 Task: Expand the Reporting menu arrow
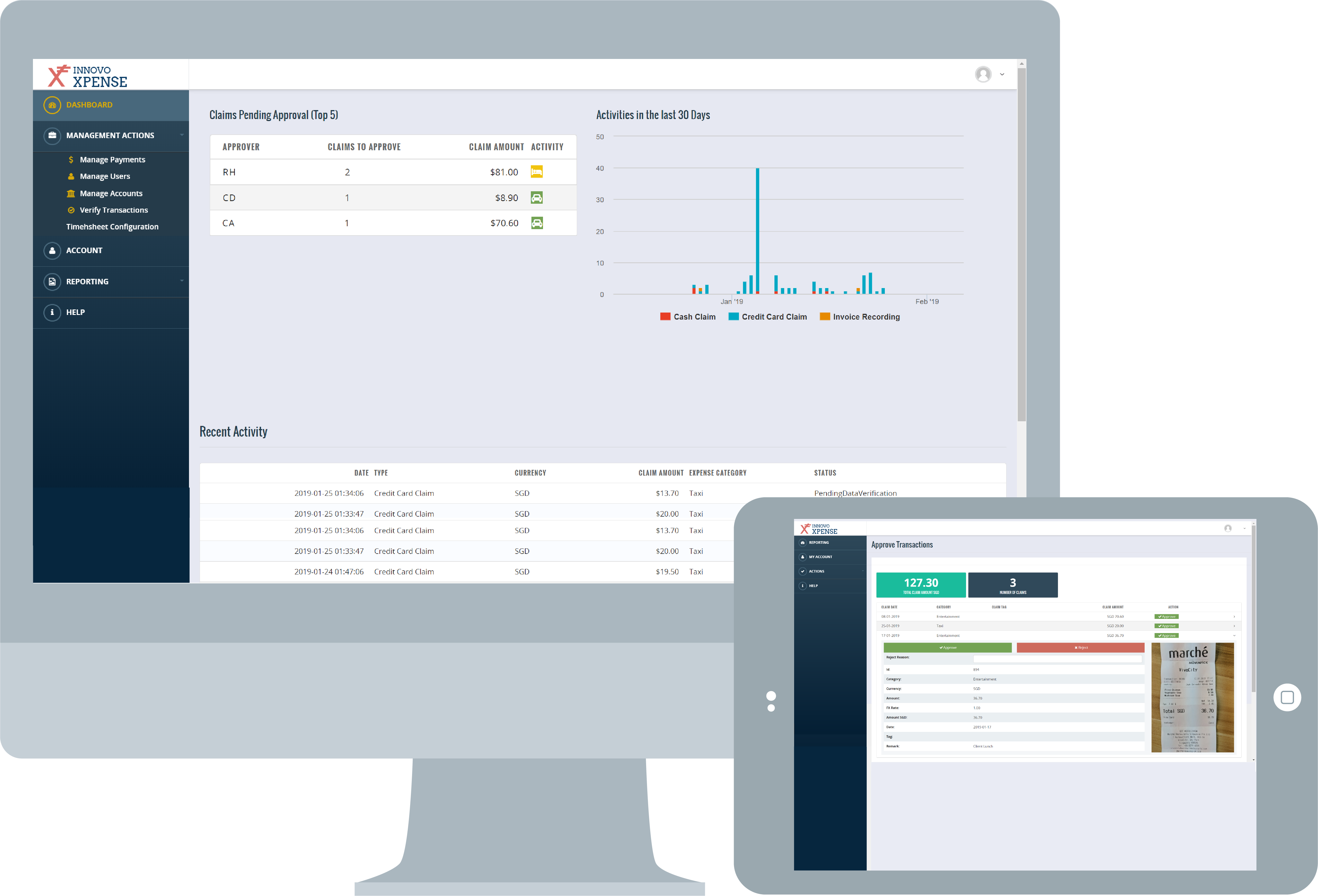[x=181, y=281]
